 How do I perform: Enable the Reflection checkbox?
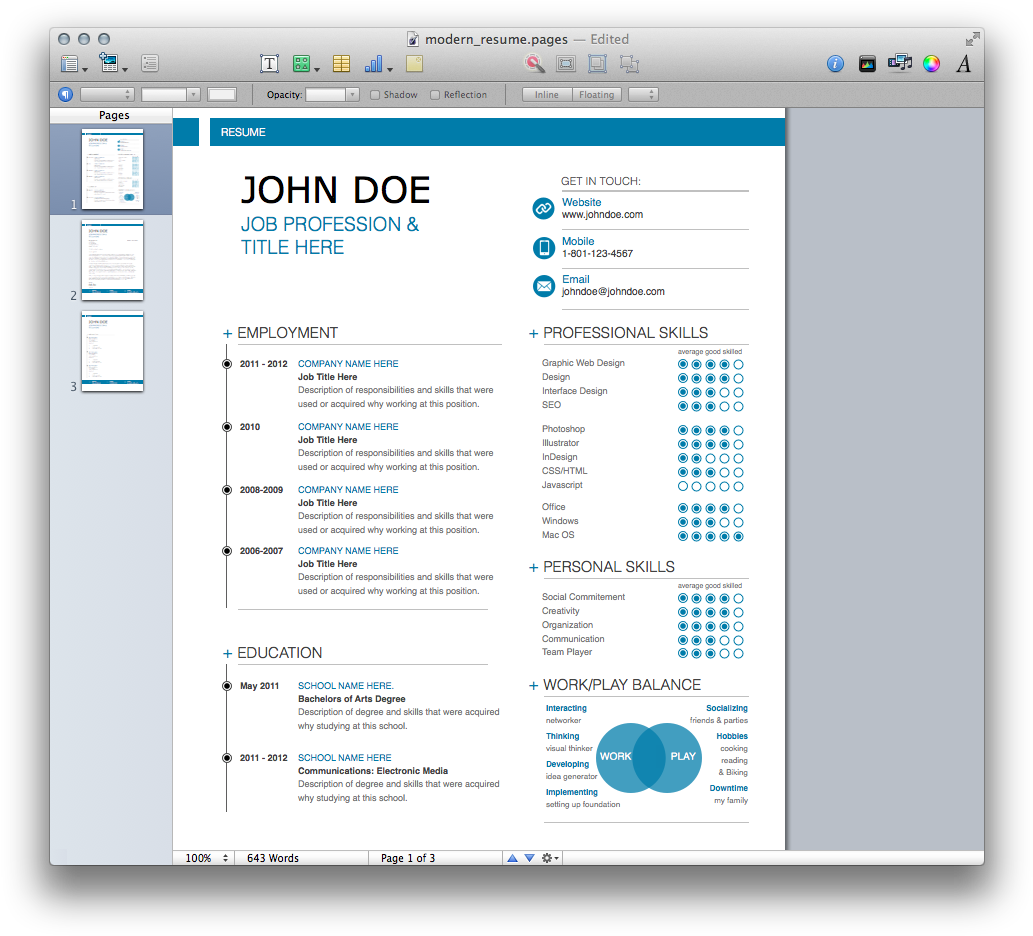point(435,95)
